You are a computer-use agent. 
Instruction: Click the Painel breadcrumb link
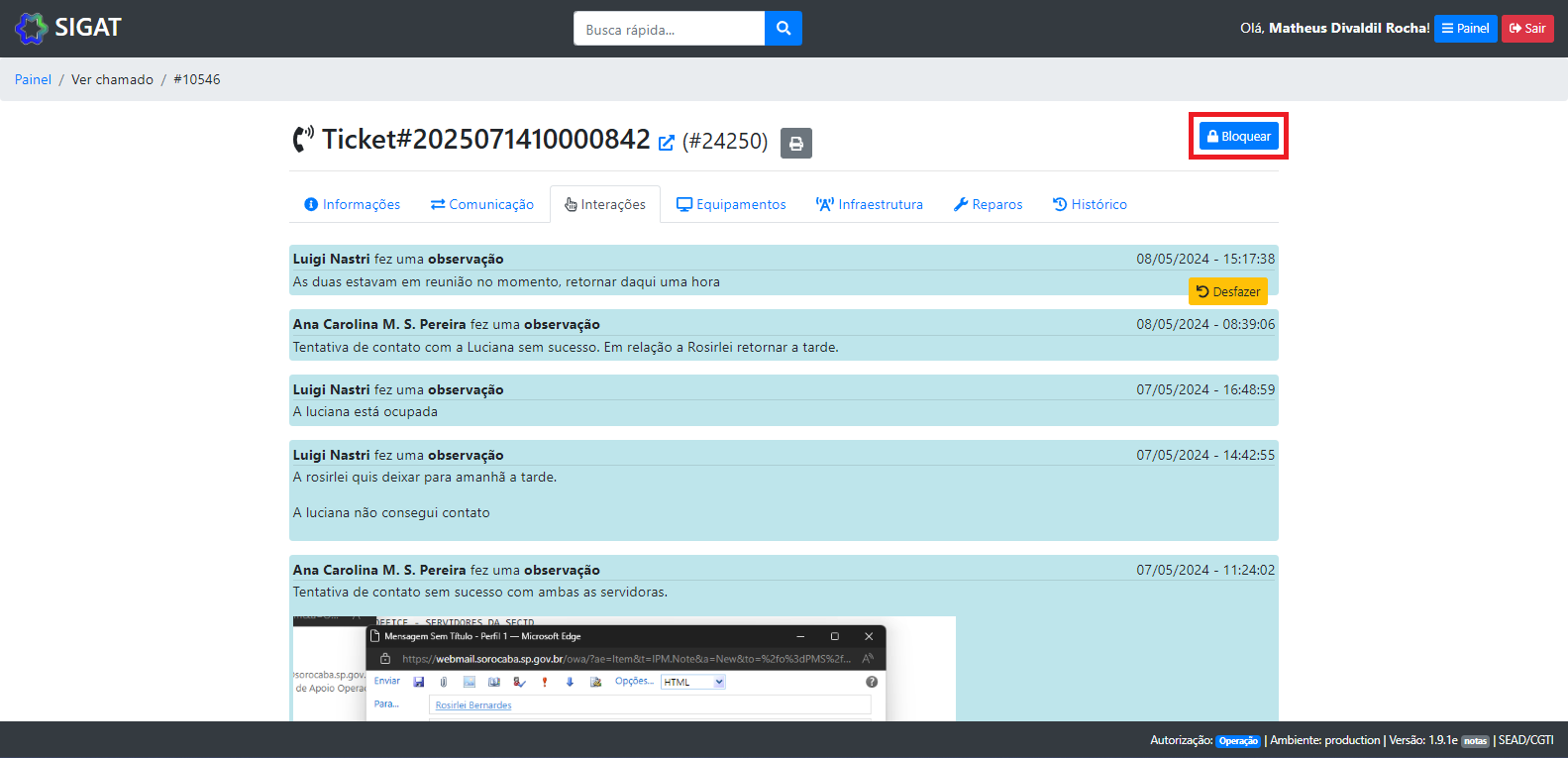(x=33, y=79)
